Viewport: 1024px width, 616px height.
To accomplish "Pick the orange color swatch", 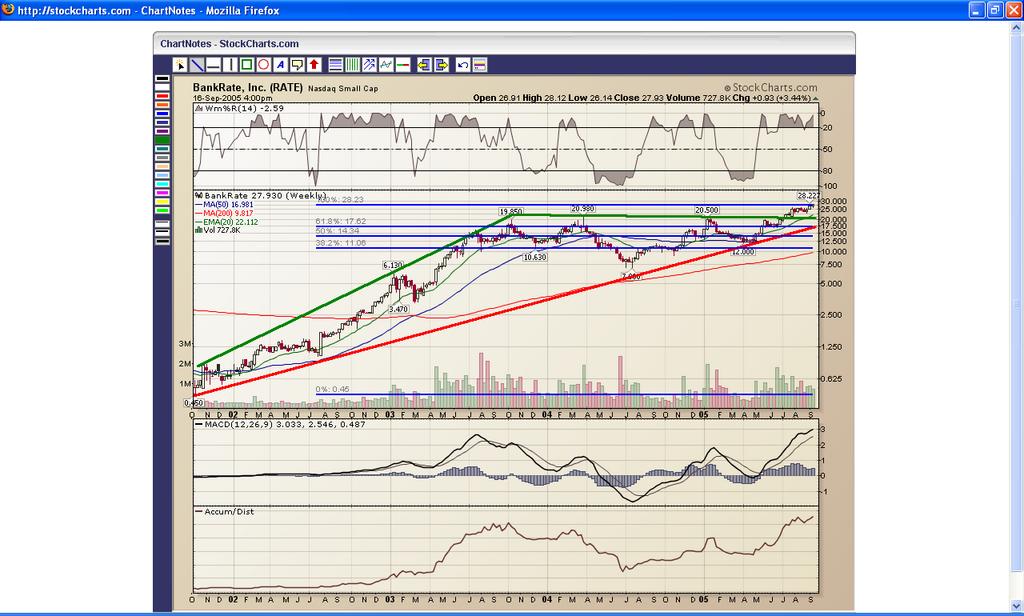I will (x=162, y=105).
